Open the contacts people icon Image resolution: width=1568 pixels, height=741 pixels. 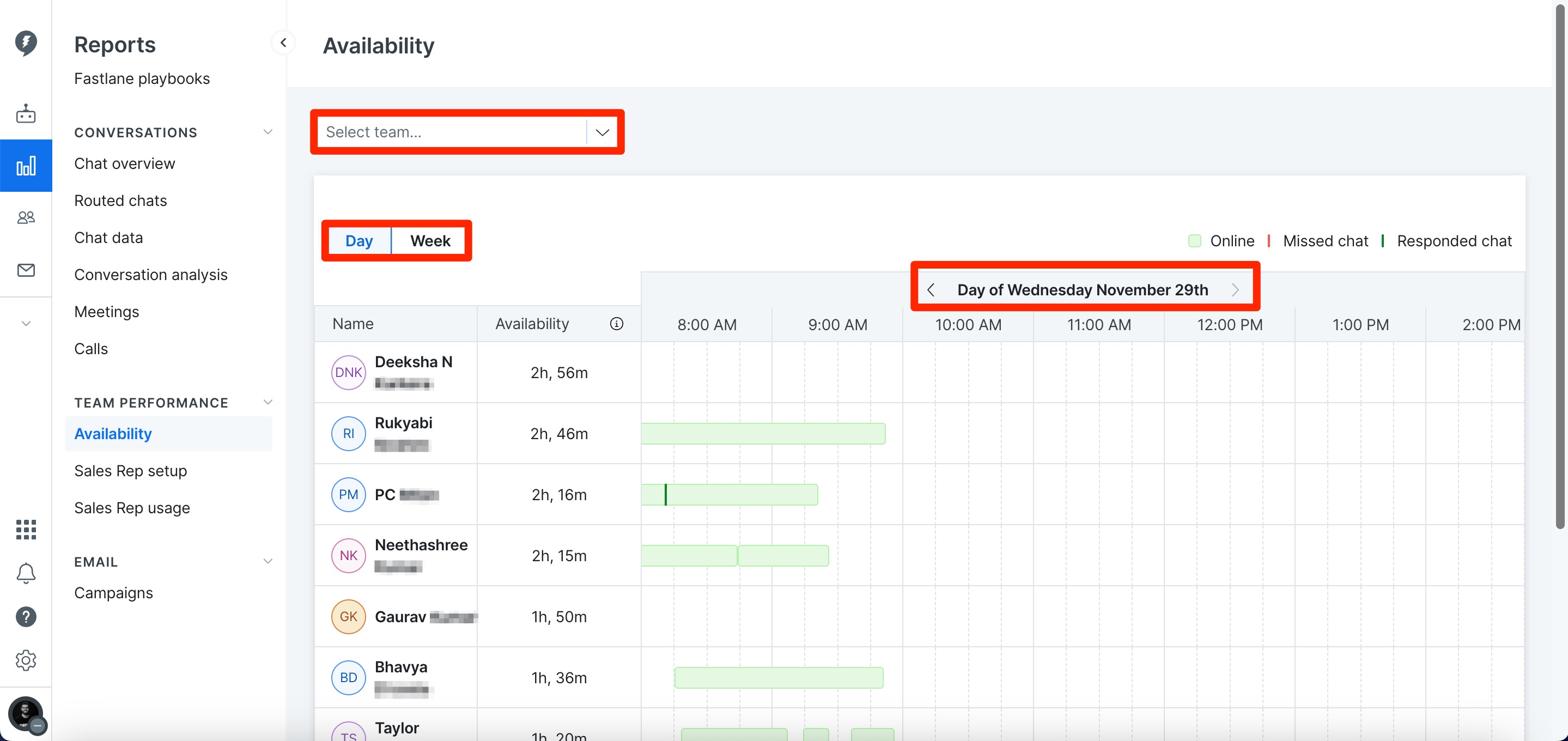coord(26,217)
